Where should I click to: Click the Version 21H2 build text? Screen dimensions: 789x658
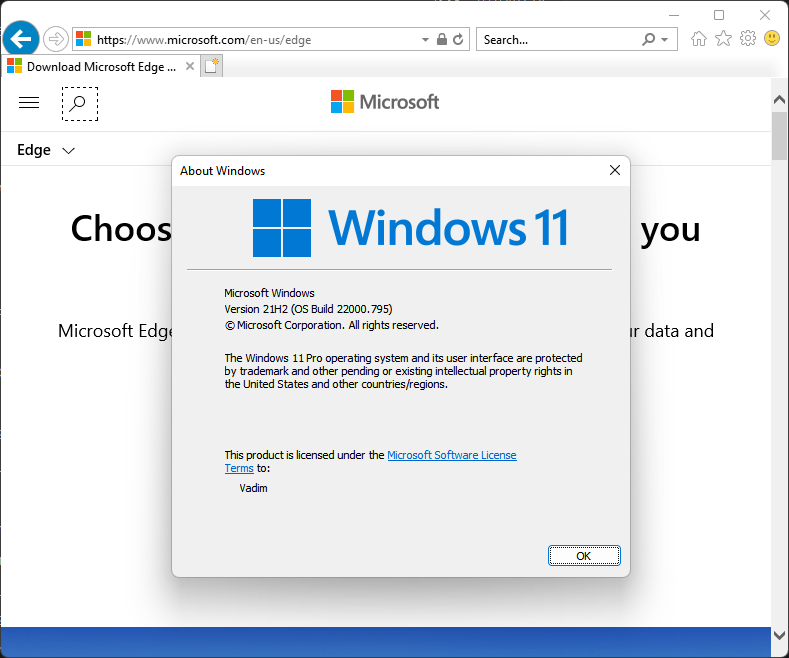pos(308,309)
